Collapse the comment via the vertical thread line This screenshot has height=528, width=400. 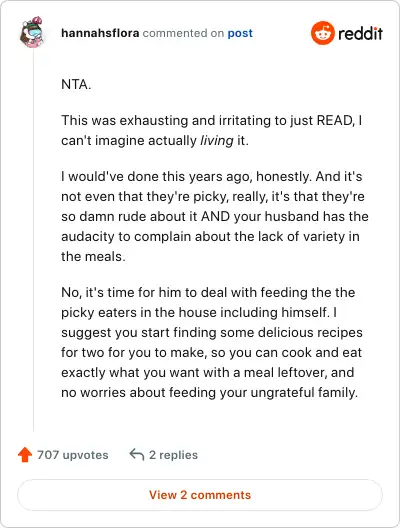pyautogui.click(x=34, y=241)
